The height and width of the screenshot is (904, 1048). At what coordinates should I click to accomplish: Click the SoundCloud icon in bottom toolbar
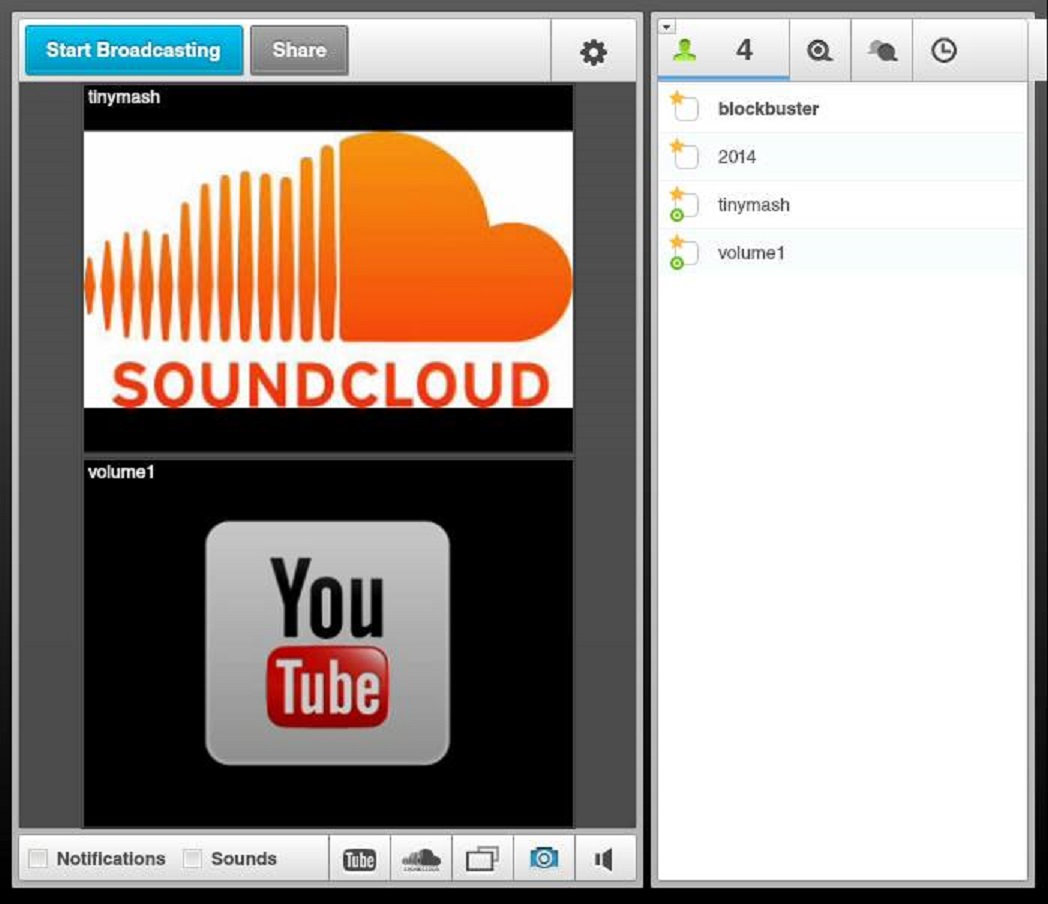(421, 859)
